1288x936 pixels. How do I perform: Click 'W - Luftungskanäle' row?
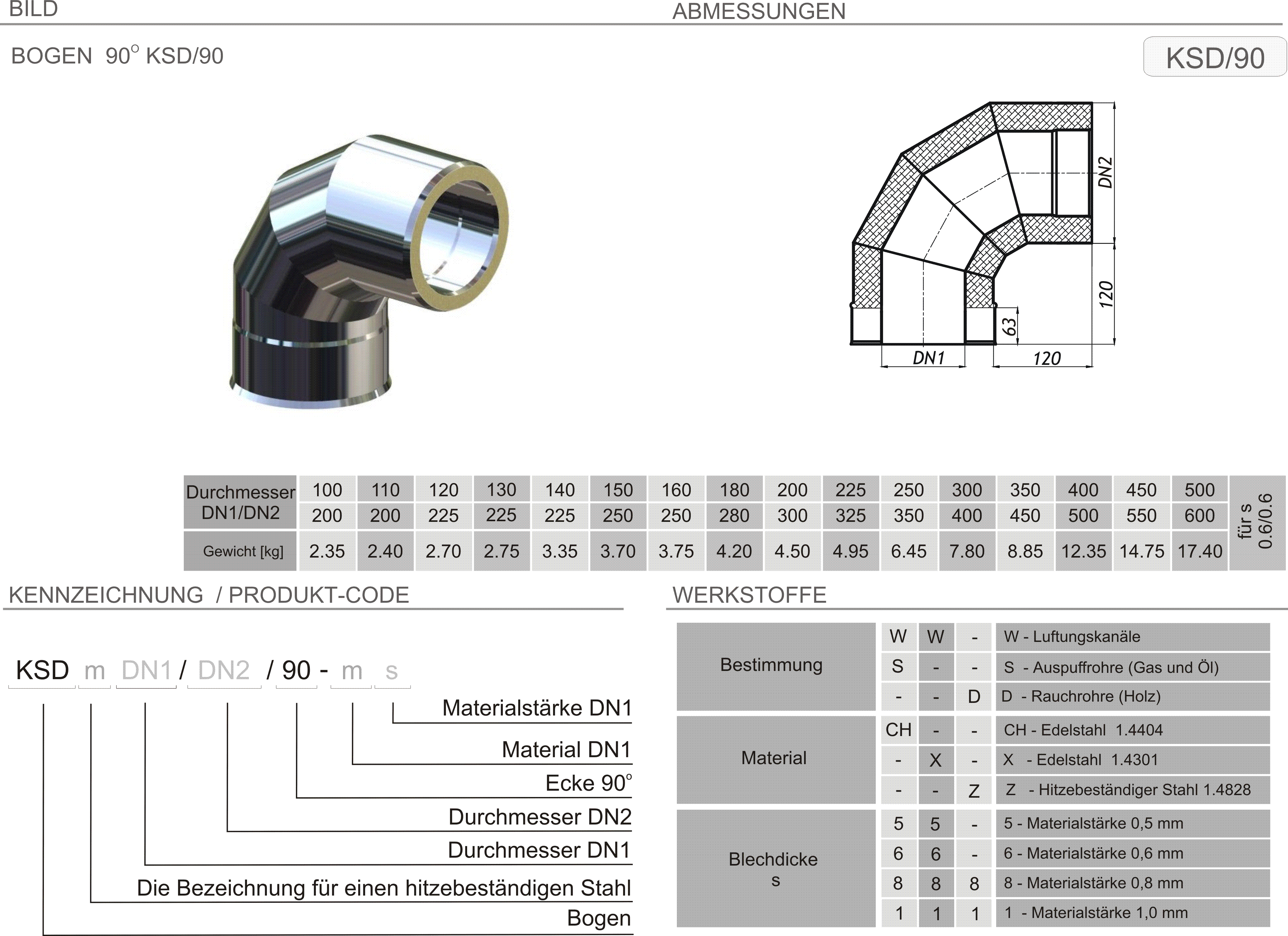click(x=1132, y=637)
